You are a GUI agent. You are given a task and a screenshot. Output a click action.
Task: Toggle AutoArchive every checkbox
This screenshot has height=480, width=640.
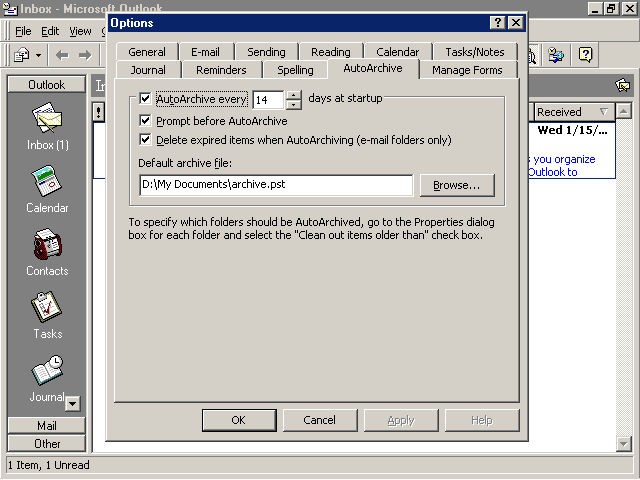click(x=145, y=99)
